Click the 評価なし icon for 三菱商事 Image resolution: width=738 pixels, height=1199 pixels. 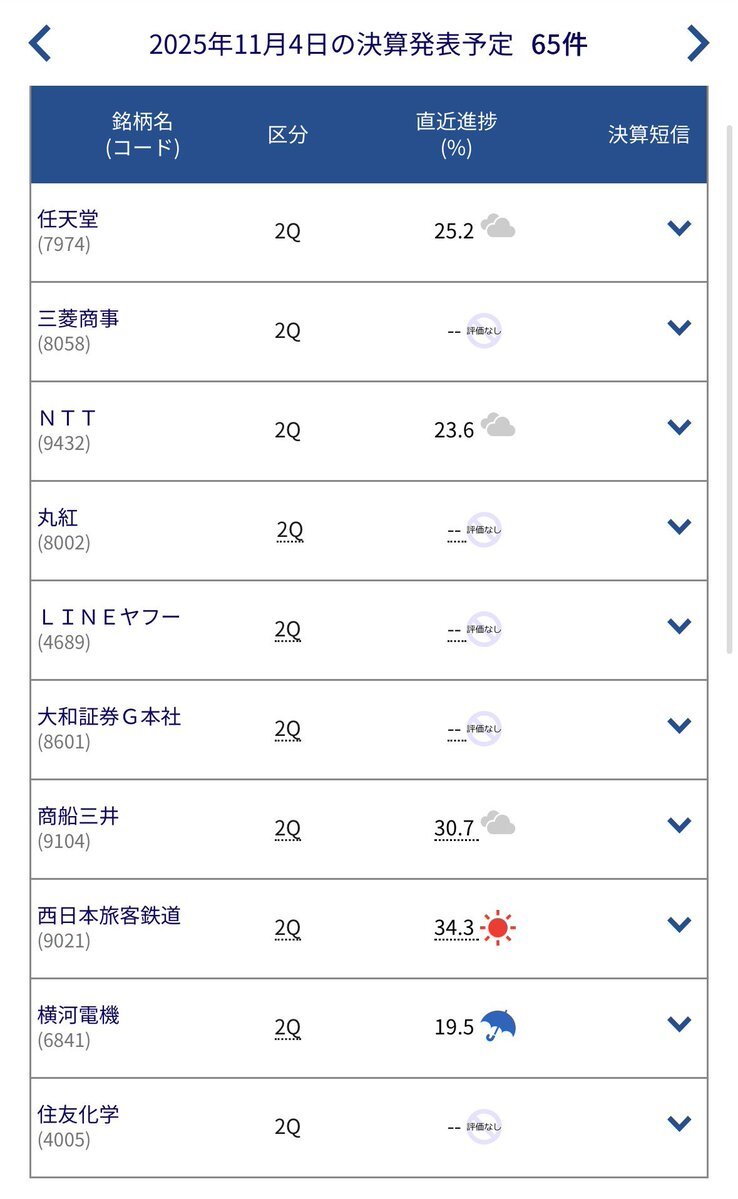[x=485, y=330]
